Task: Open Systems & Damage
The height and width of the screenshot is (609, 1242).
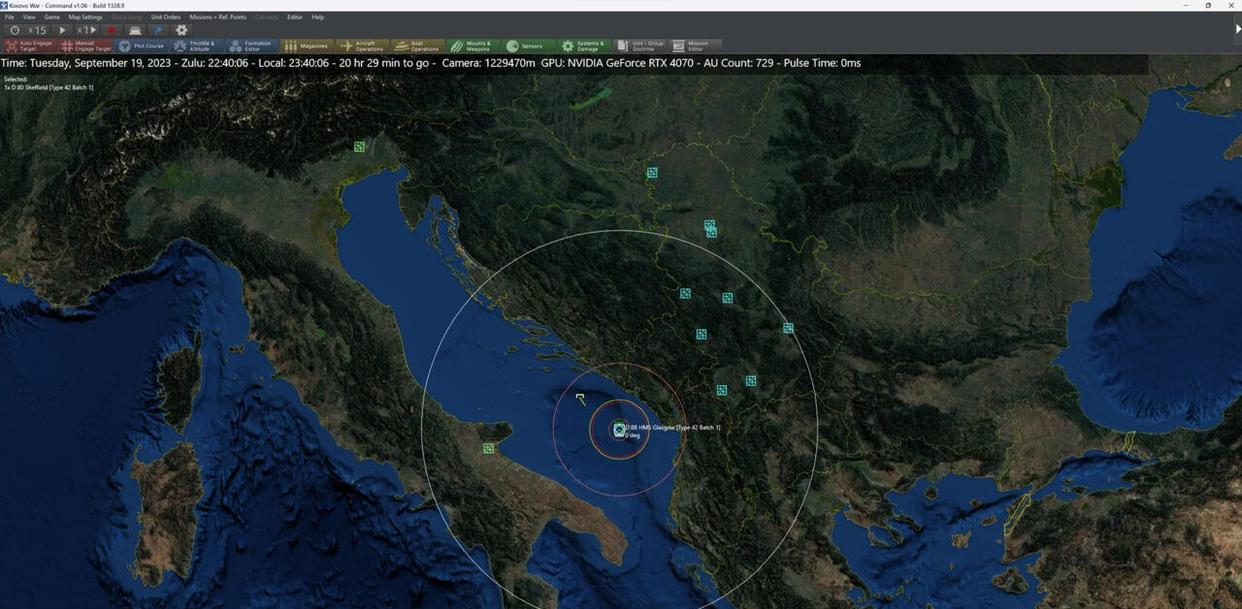Action: tap(582, 46)
